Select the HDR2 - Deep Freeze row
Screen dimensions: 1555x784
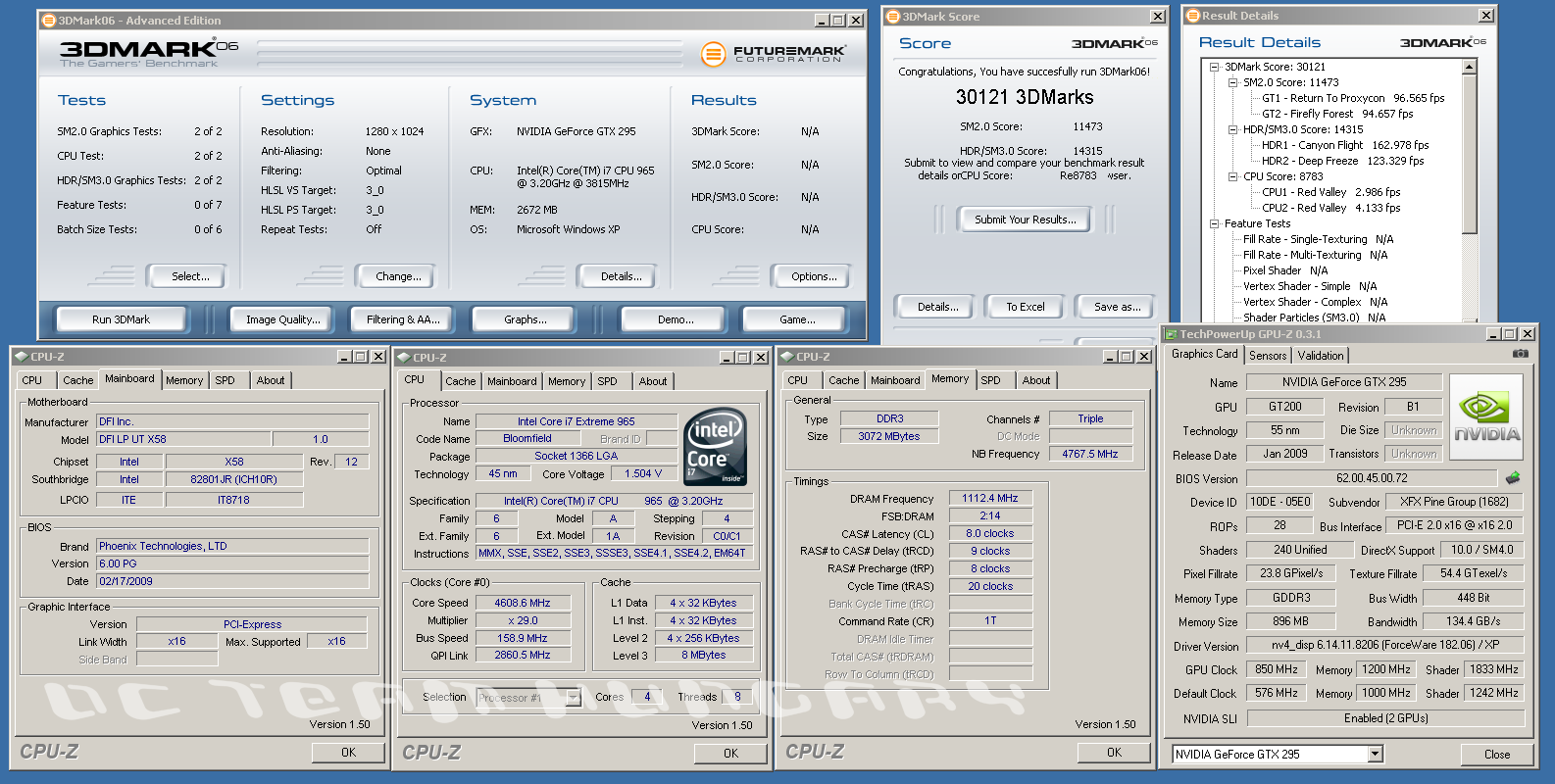tap(1343, 161)
